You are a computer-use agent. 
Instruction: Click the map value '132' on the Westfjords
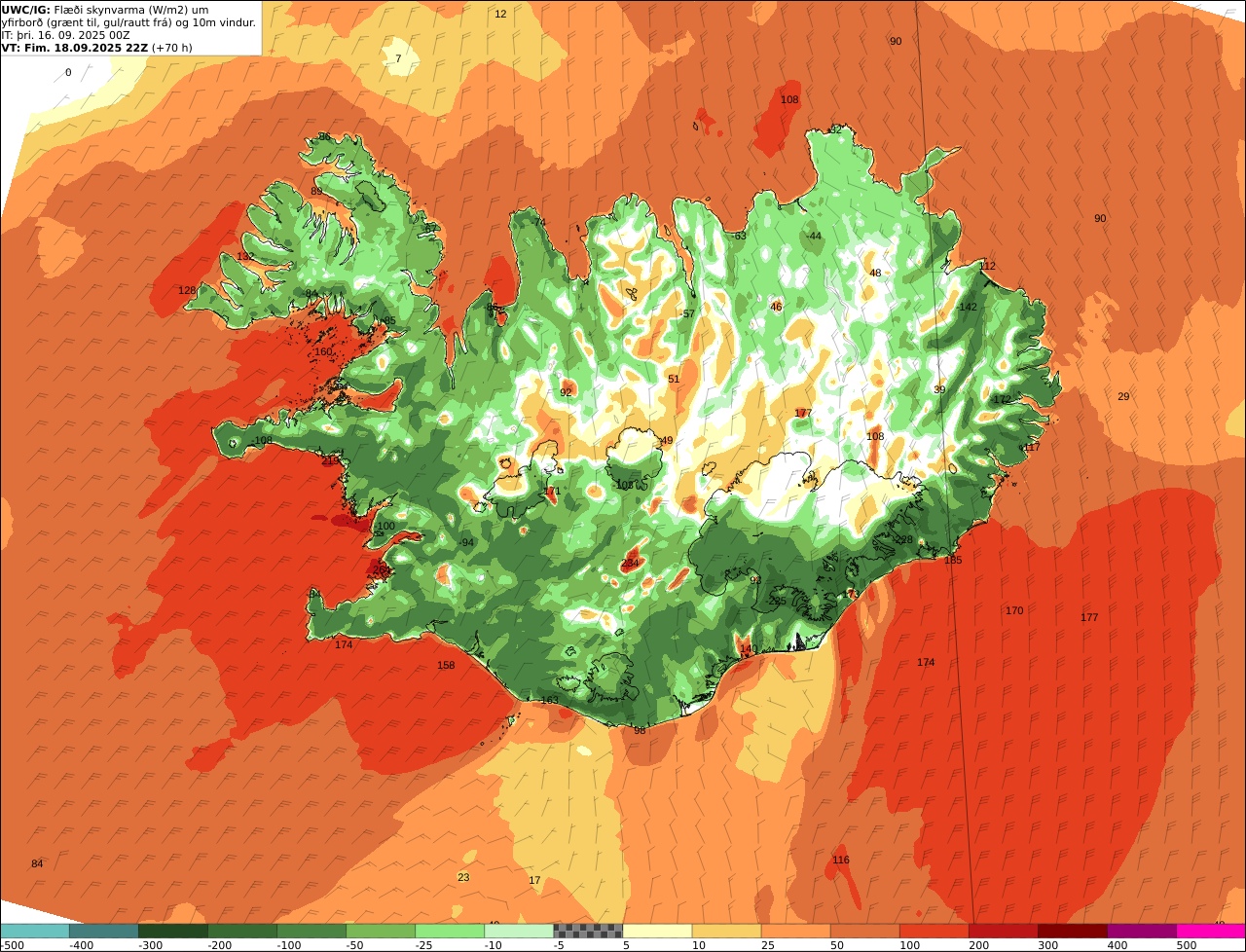point(245,257)
